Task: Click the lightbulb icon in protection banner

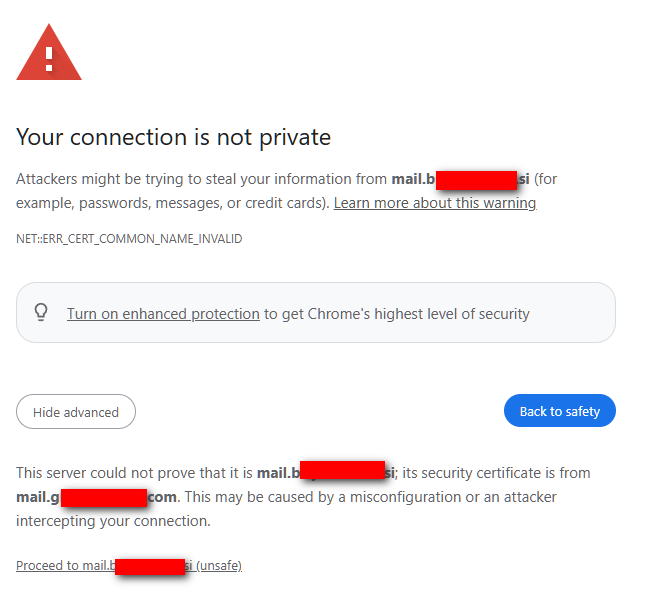Action: [41, 313]
